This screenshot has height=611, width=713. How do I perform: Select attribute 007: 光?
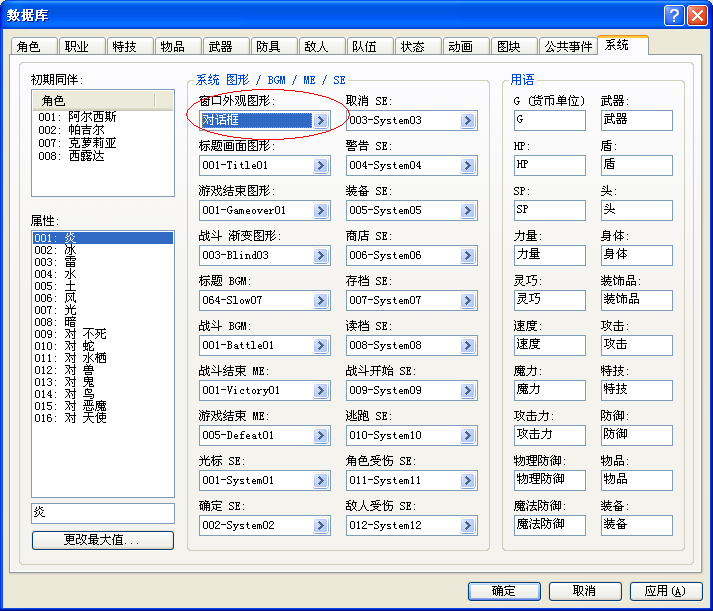103,310
